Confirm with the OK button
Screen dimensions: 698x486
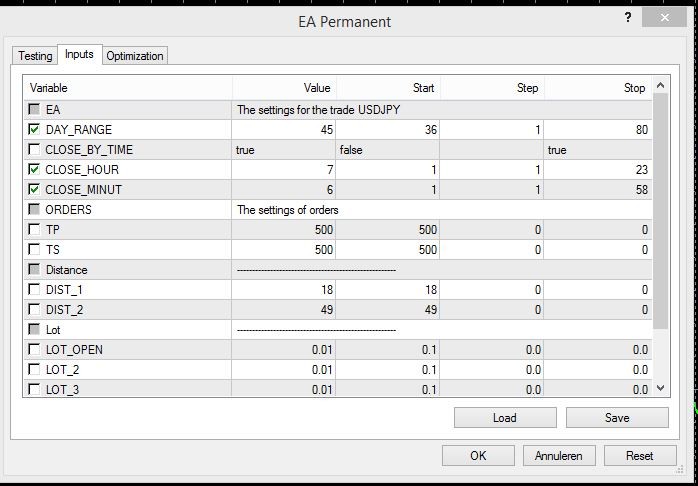(478, 456)
